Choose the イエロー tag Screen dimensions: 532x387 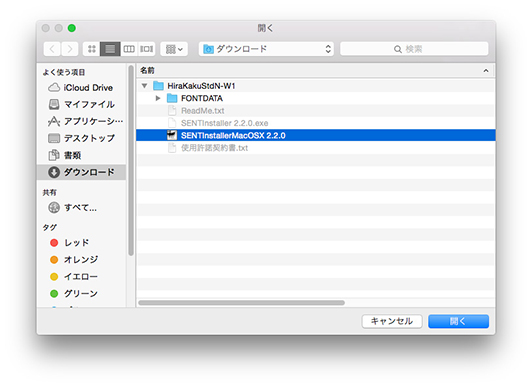81,276
